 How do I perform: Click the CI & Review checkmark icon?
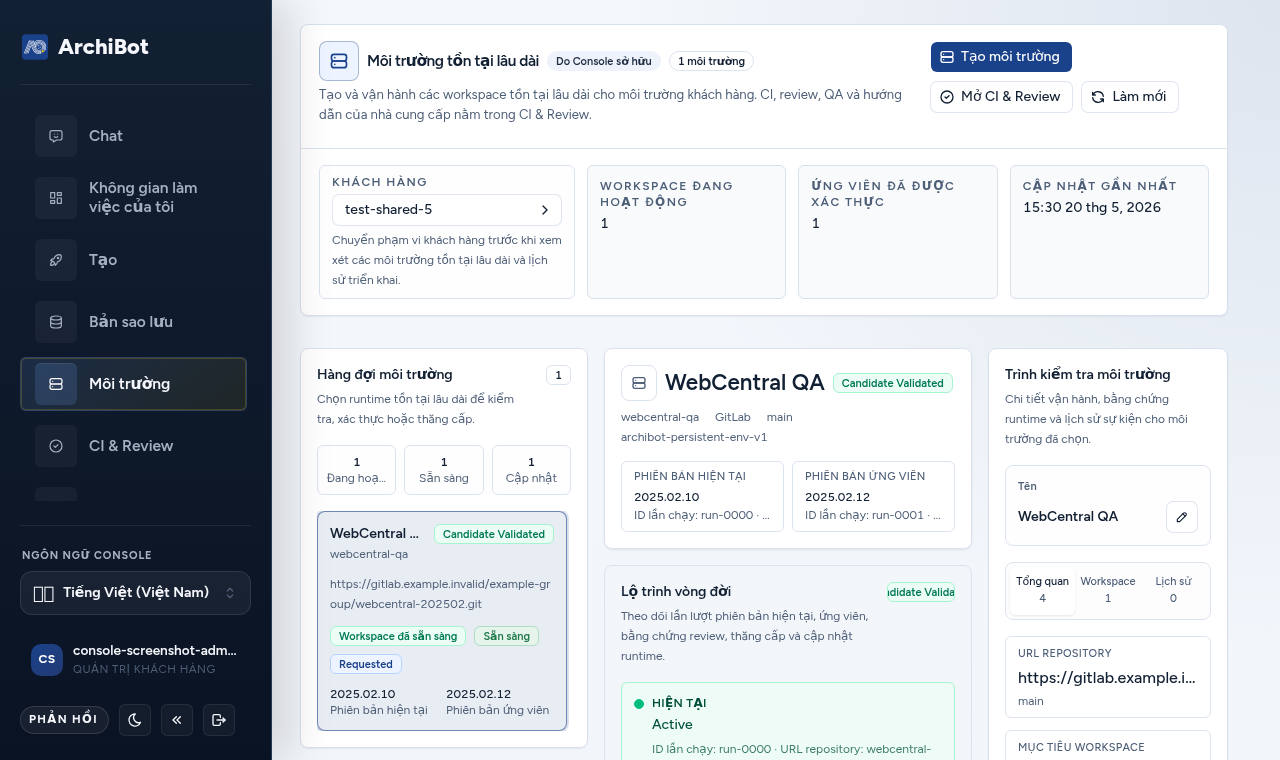pyautogui.click(x=56, y=446)
